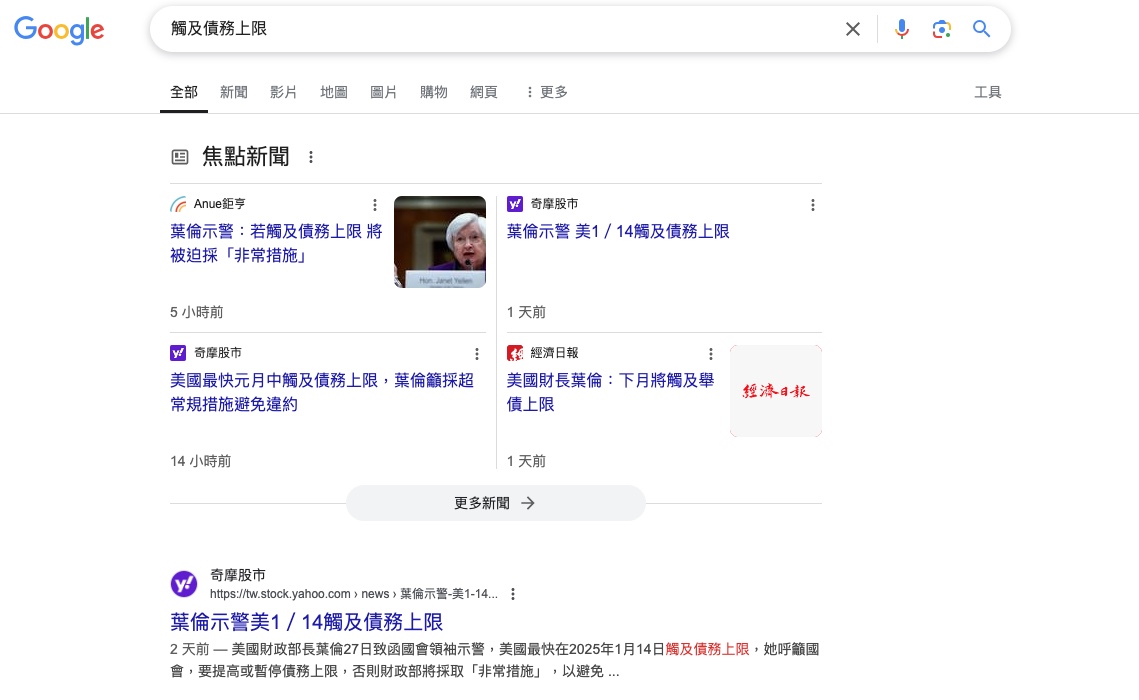The image size is (1139, 700).
Task: Switch to the 新聞 tab
Action: point(234,92)
